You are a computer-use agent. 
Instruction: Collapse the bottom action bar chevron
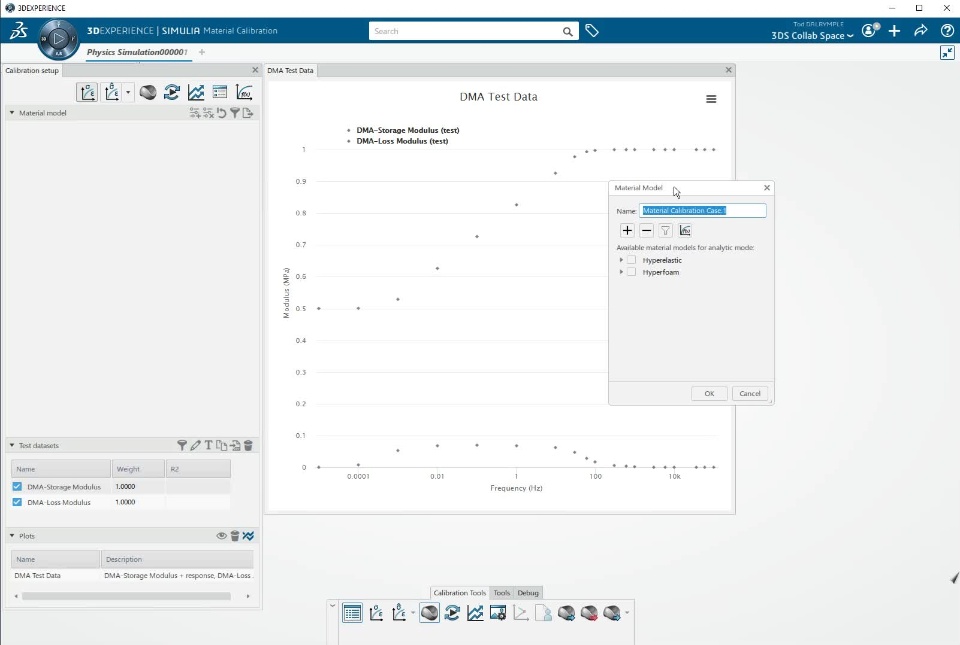click(332, 606)
